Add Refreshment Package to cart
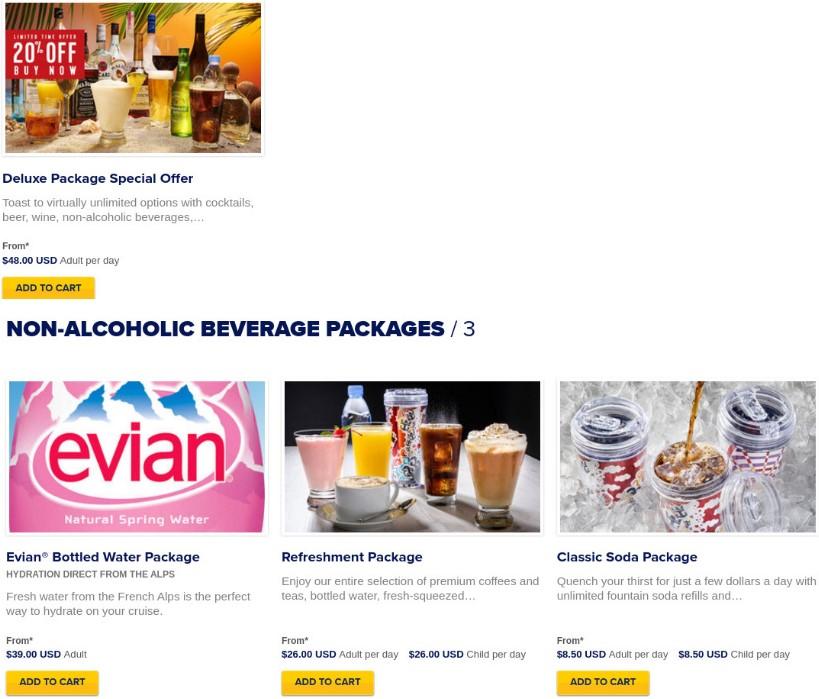Image resolution: width=819 pixels, height=699 pixels. (327, 682)
